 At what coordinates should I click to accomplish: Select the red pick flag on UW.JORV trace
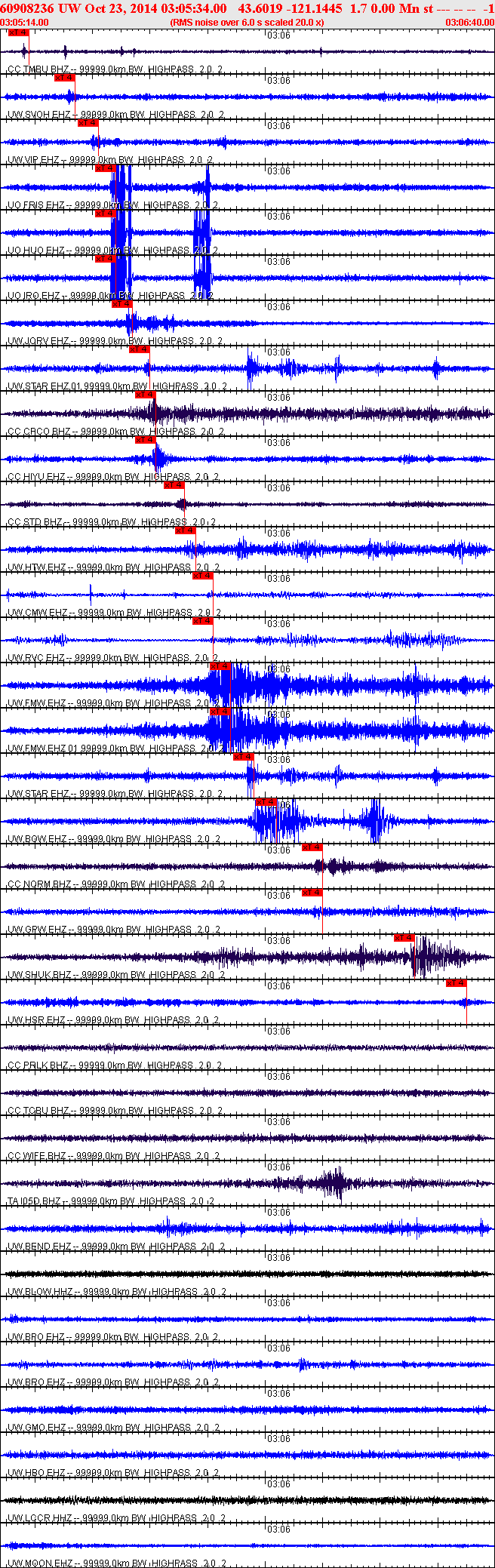click(121, 304)
